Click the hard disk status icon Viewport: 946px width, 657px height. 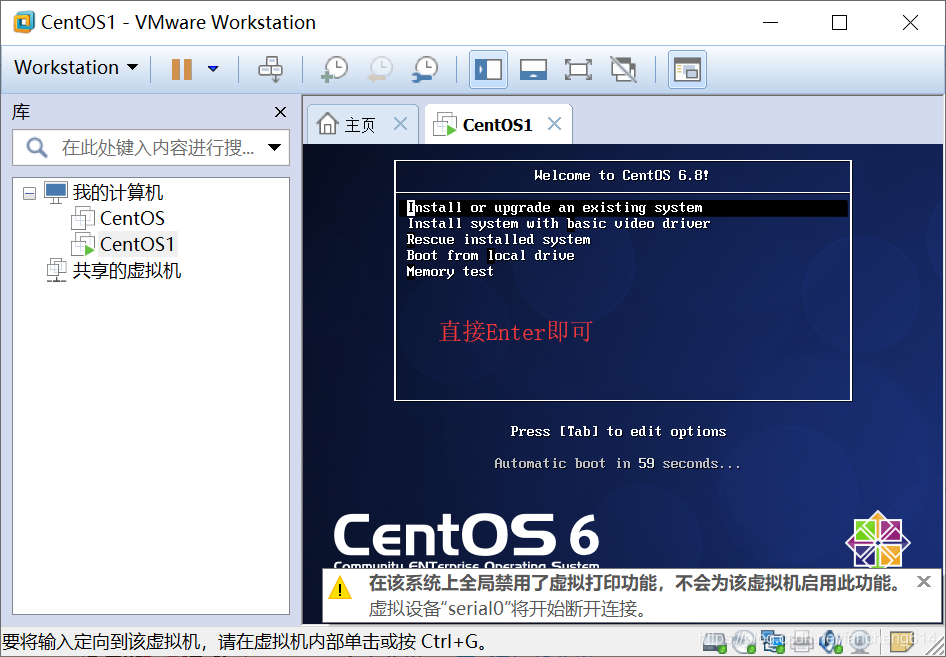[715, 643]
